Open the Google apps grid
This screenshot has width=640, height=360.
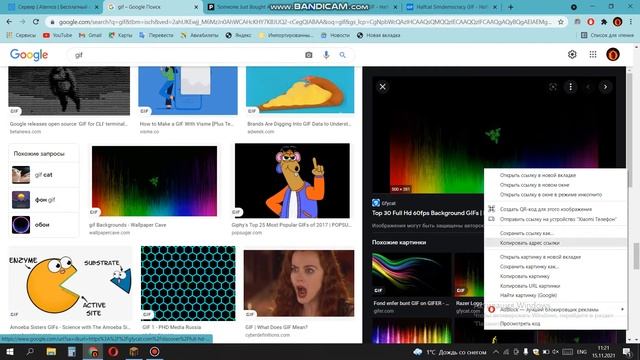(x=593, y=54)
